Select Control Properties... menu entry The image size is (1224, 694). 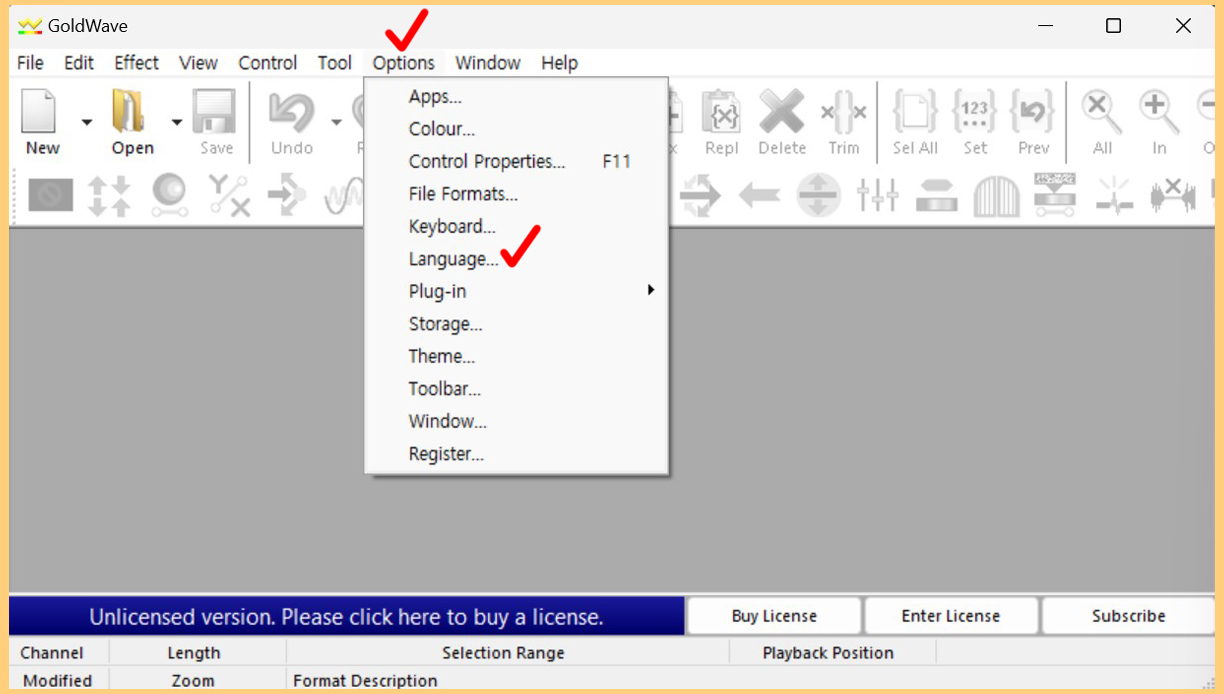(x=517, y=161)
